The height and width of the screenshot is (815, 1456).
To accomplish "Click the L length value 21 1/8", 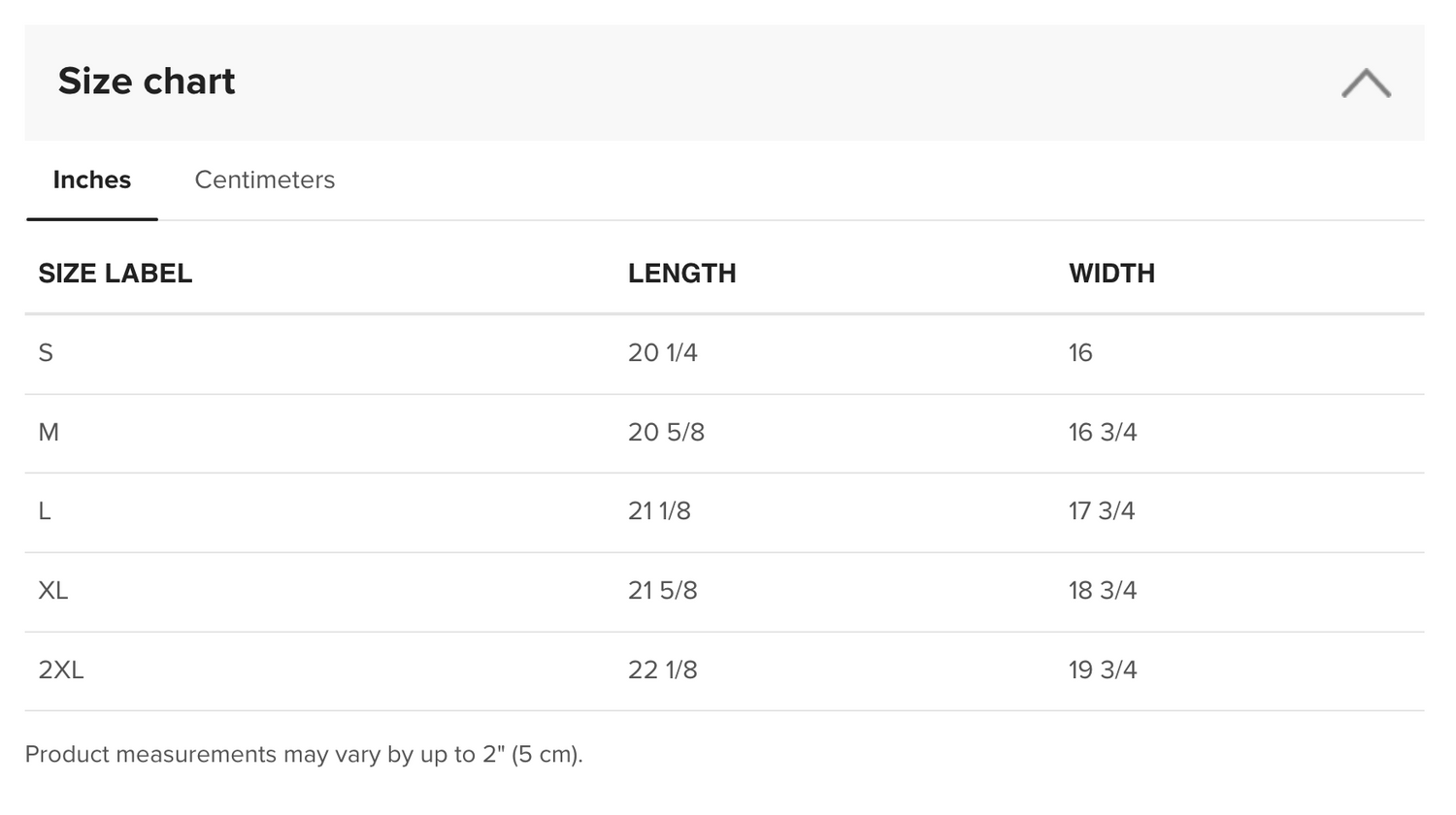I will click(x=661, y=511).
